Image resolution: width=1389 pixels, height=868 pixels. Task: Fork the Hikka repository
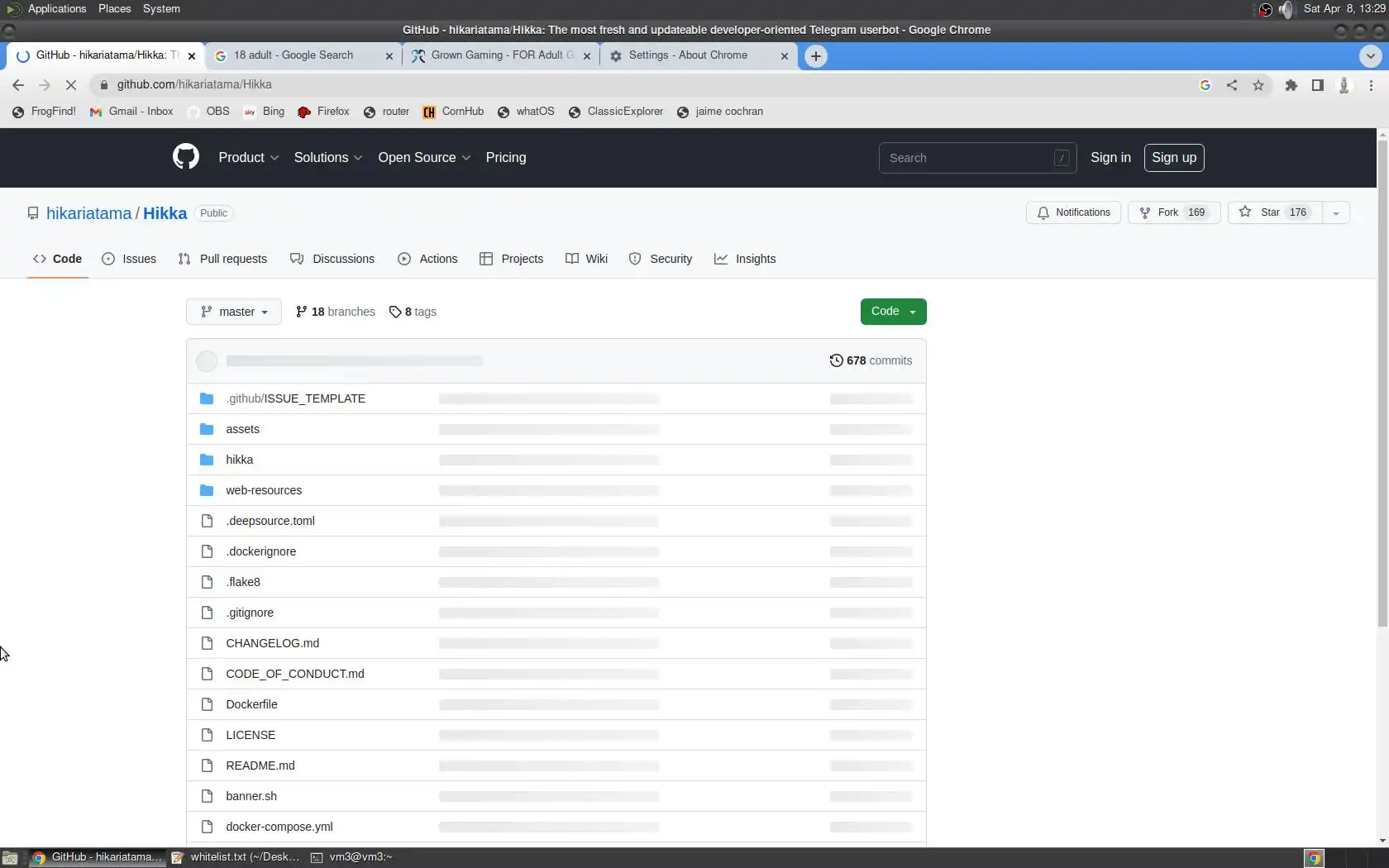[x=1174, y=213]
